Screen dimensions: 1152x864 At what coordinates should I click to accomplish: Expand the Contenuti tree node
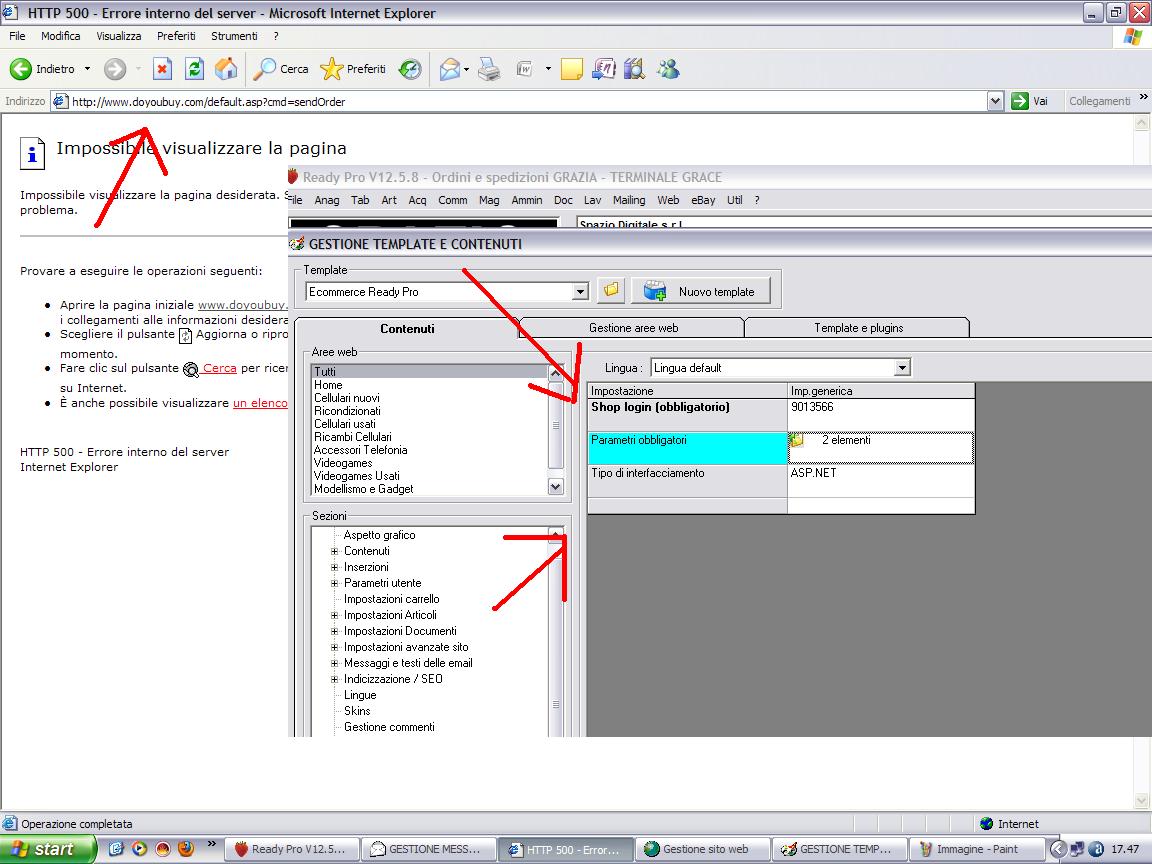click(334, 551)
